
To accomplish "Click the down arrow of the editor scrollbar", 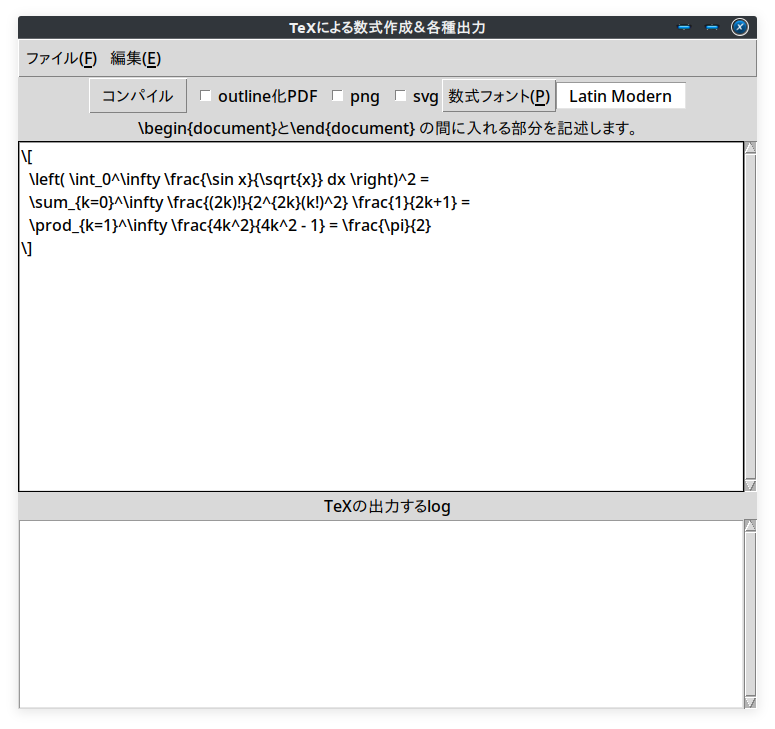I will pos(750,485).
